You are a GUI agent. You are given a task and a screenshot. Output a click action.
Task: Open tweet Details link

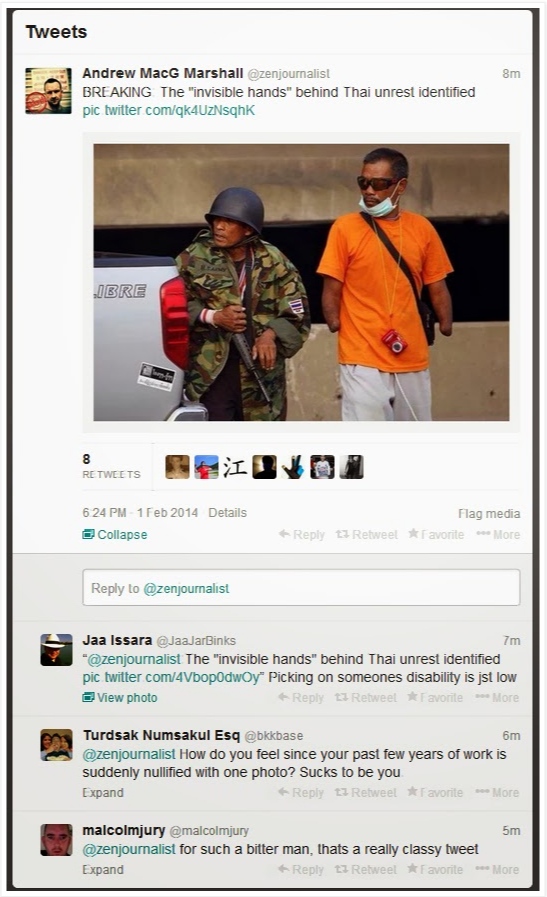(227, 513)
